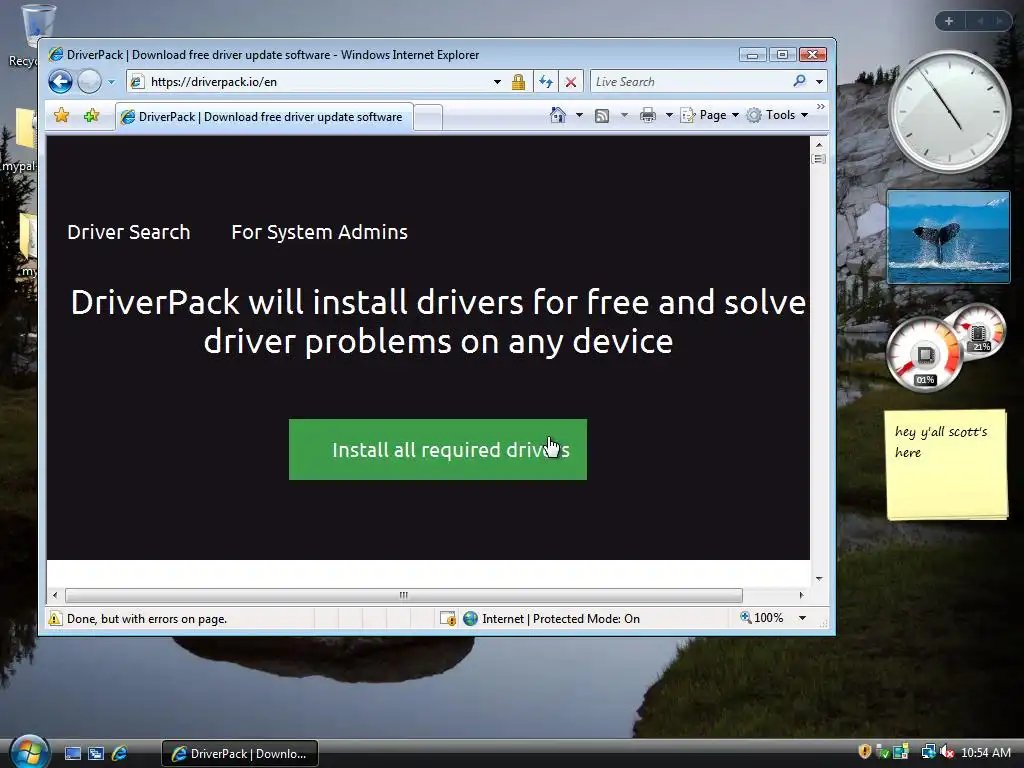Expand the zoom level dropdown arrow
This screenshot has height=768, width=1024.
(803, 618)
